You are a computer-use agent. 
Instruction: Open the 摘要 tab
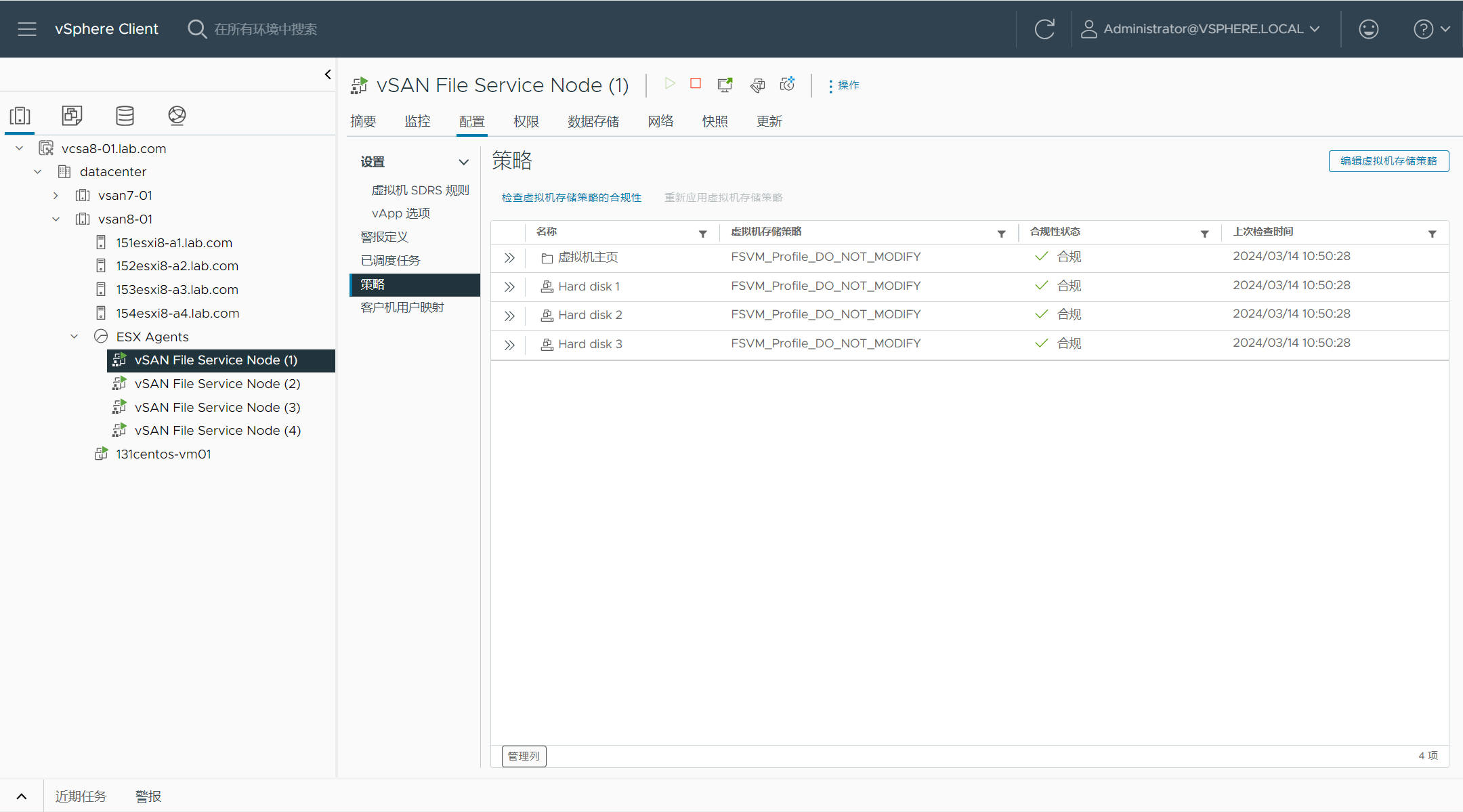pyautogui.click(x=363, y=121)
